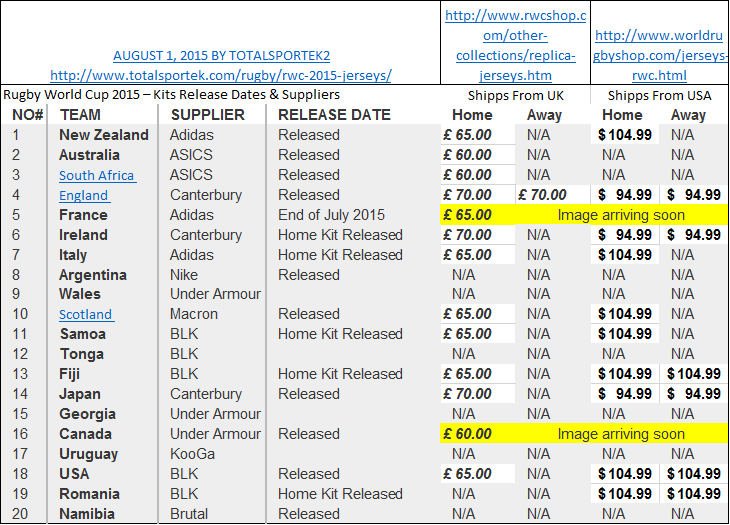Select Australia's £ 60.00 UK home price
Image resolution: width=730 pixels, height=525 pixels.
[467, 155]
